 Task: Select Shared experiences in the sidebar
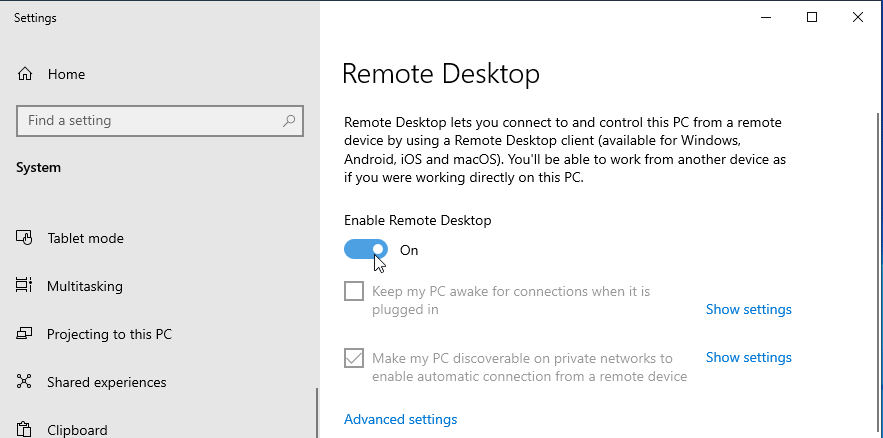(106, 382)
